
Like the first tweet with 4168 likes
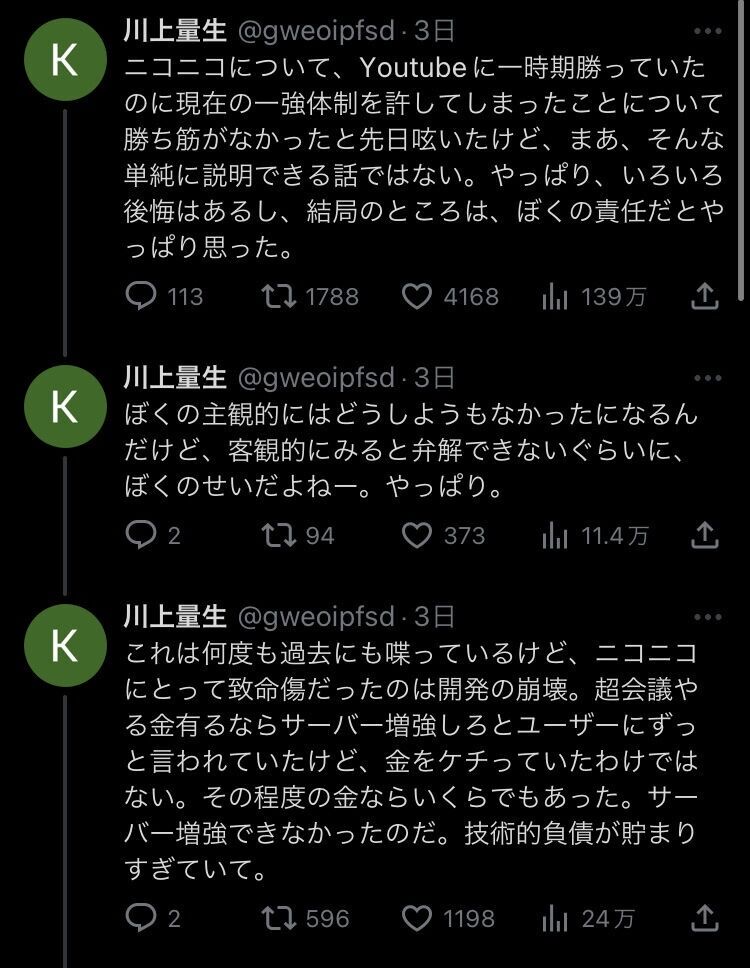click(x=416, y=296)
